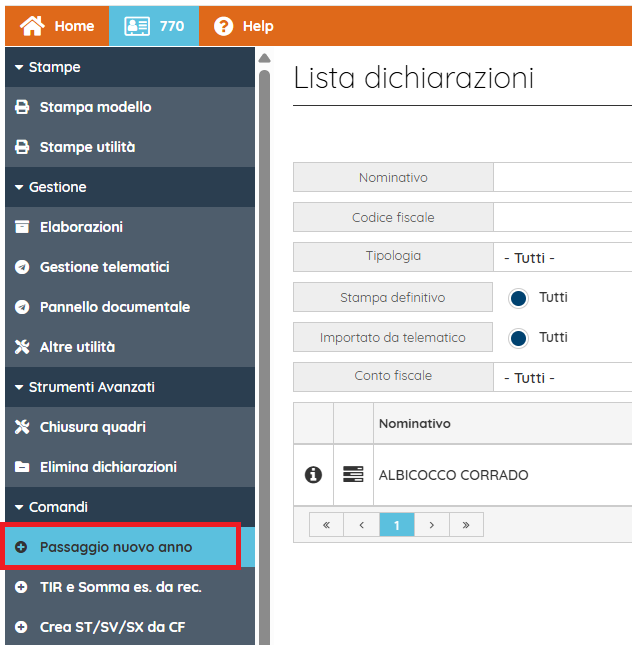Viewport: 632px width, 645px height.
Task: Open Altre utilità tools item
Action: coord(77,347)
